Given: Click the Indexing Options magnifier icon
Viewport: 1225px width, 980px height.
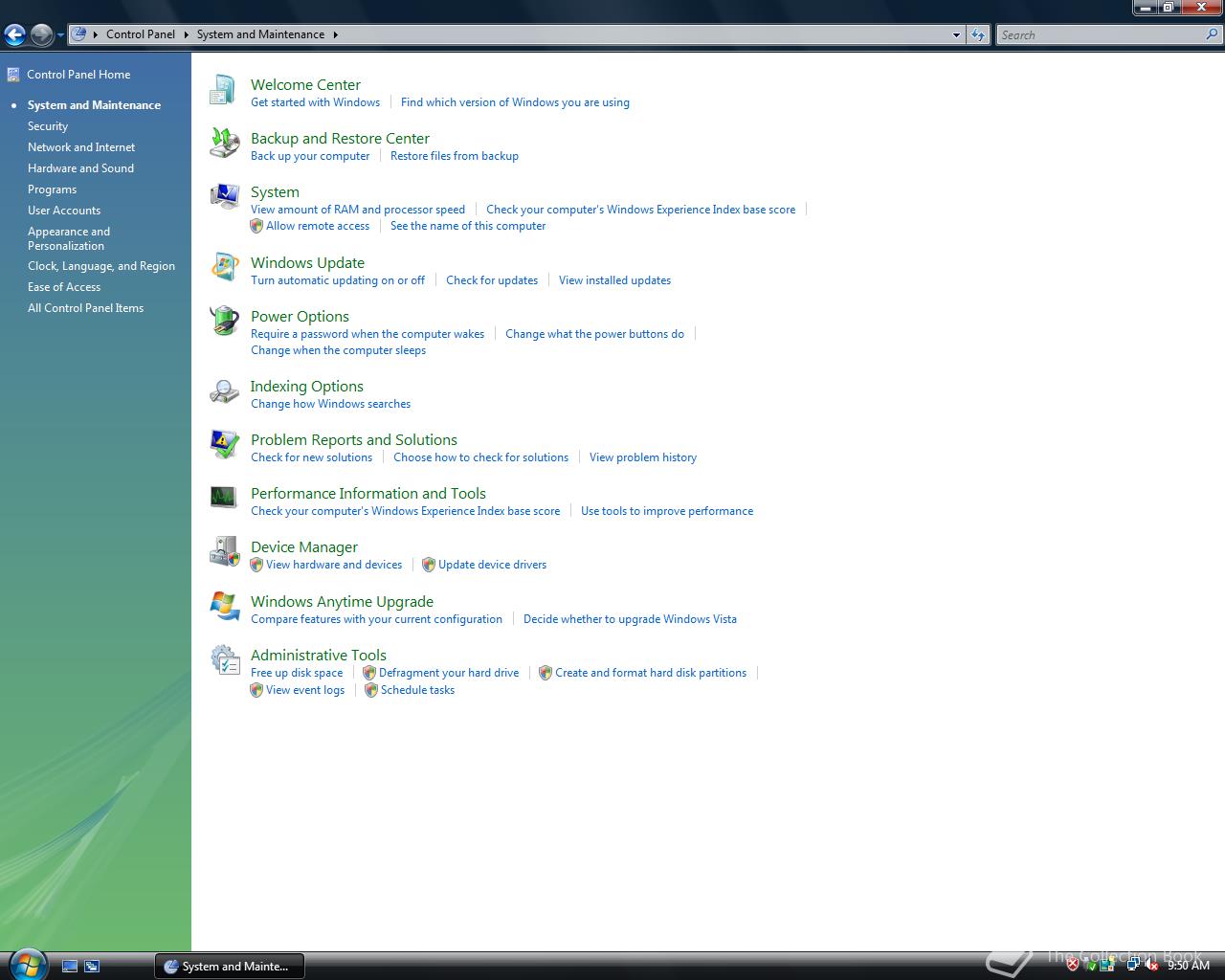Looking at the screenshot, I should click(223, 391).
